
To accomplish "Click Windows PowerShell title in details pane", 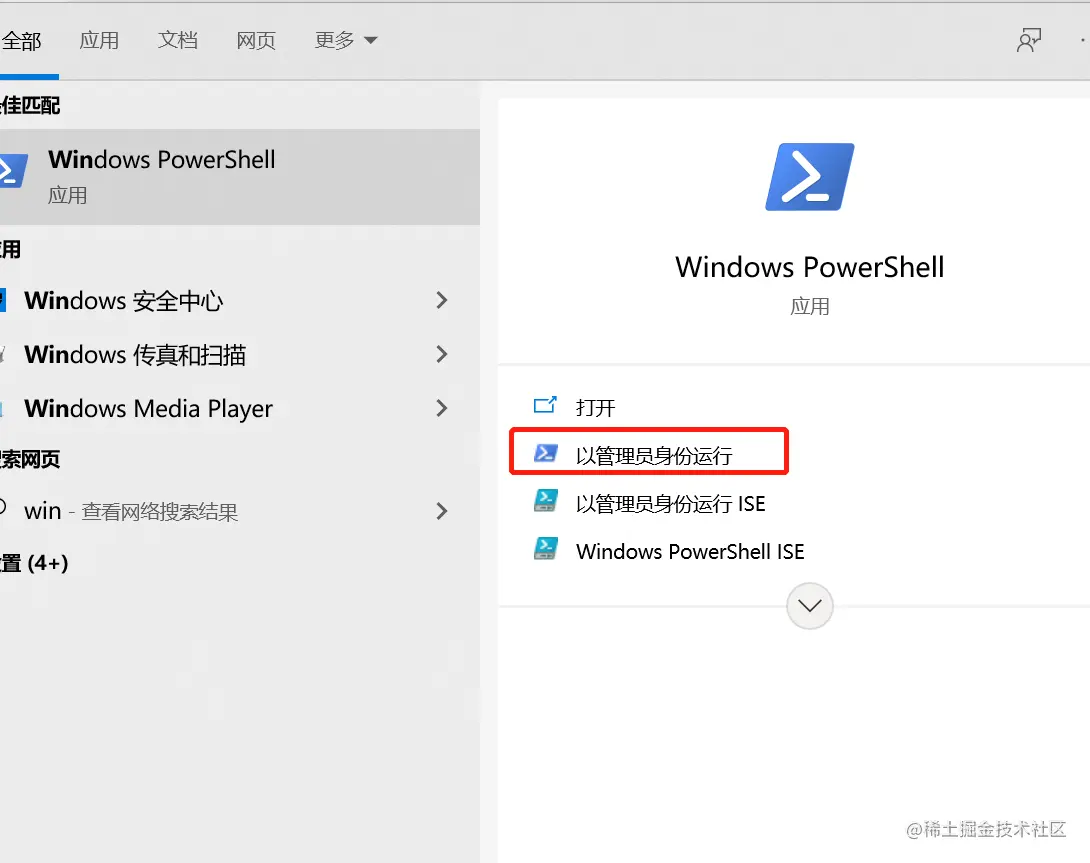I will tap(810, 267).
